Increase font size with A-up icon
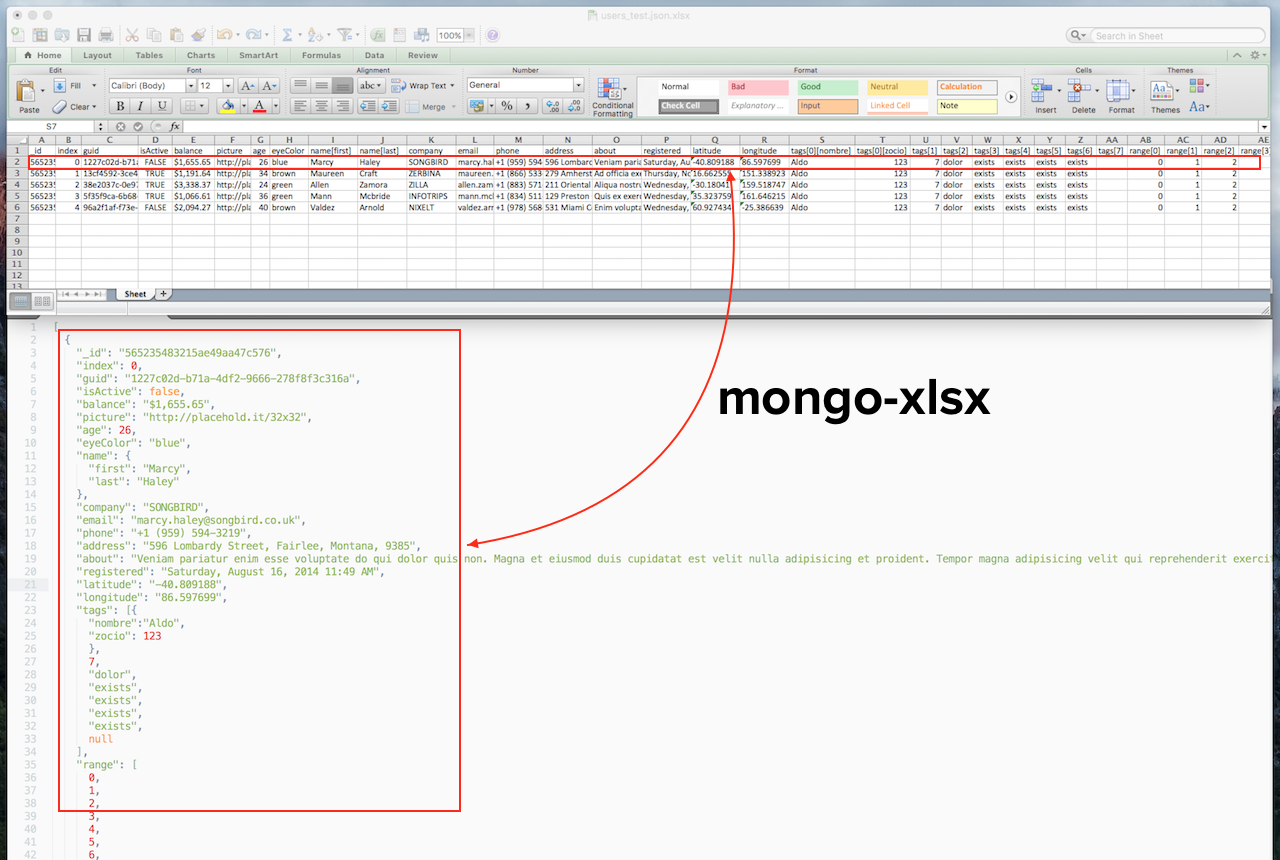Viewport: 1280px width, 860px height. (x=248, y=86)
